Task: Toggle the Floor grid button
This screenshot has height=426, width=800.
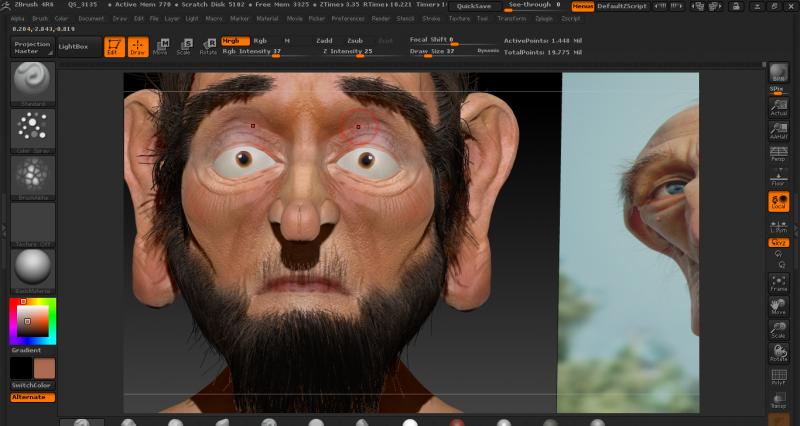Action: pos(778,176)
